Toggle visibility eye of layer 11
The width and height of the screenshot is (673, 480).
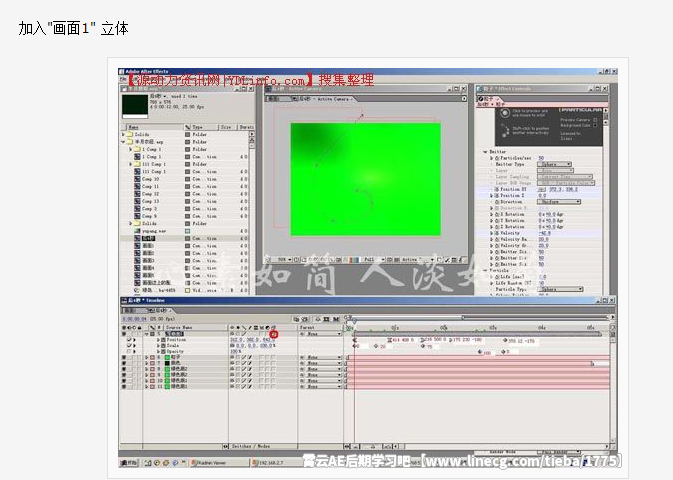coord(124,386)
